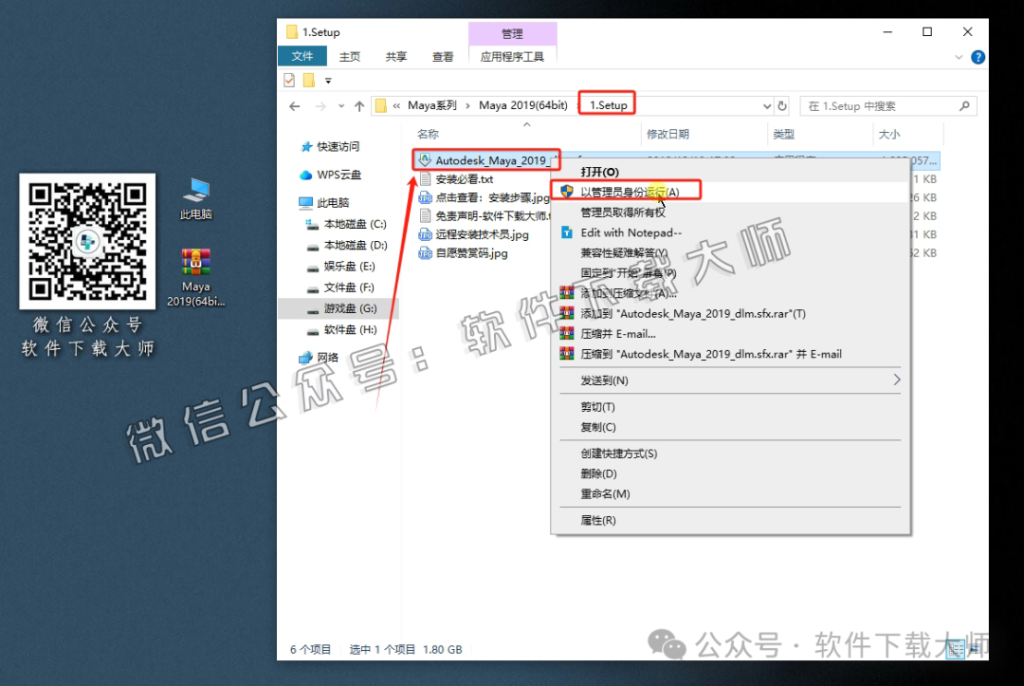This screenshot has height=686, width=1024.
Task: Click the new folder quick-access icon
Action: coord(309,80)
